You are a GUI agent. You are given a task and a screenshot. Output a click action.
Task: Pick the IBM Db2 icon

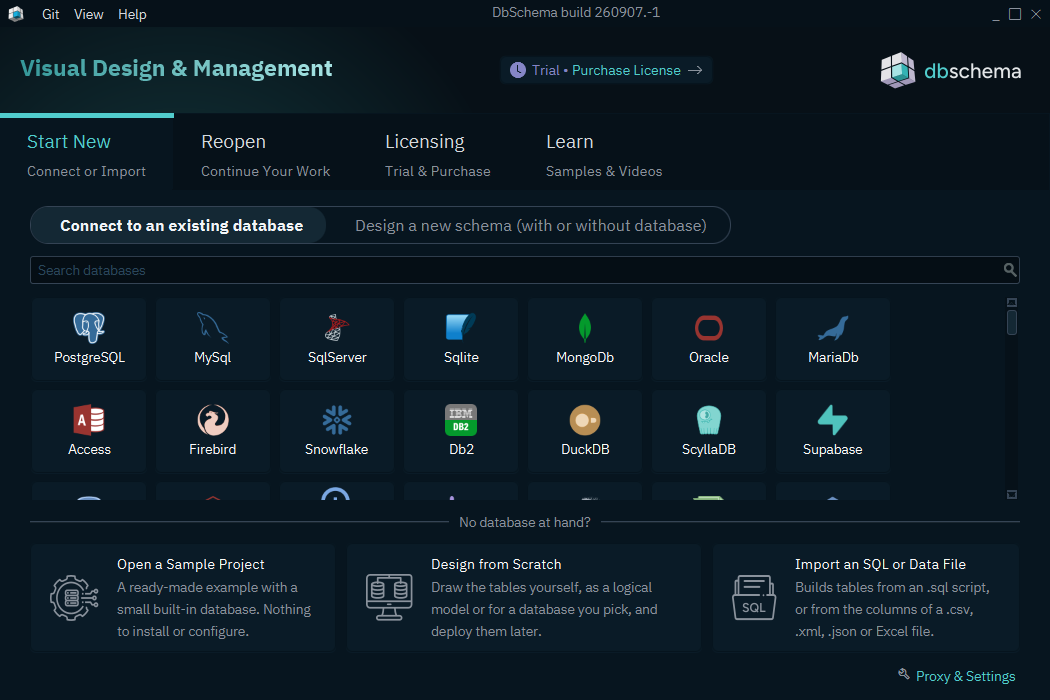[x=461, y=420]
